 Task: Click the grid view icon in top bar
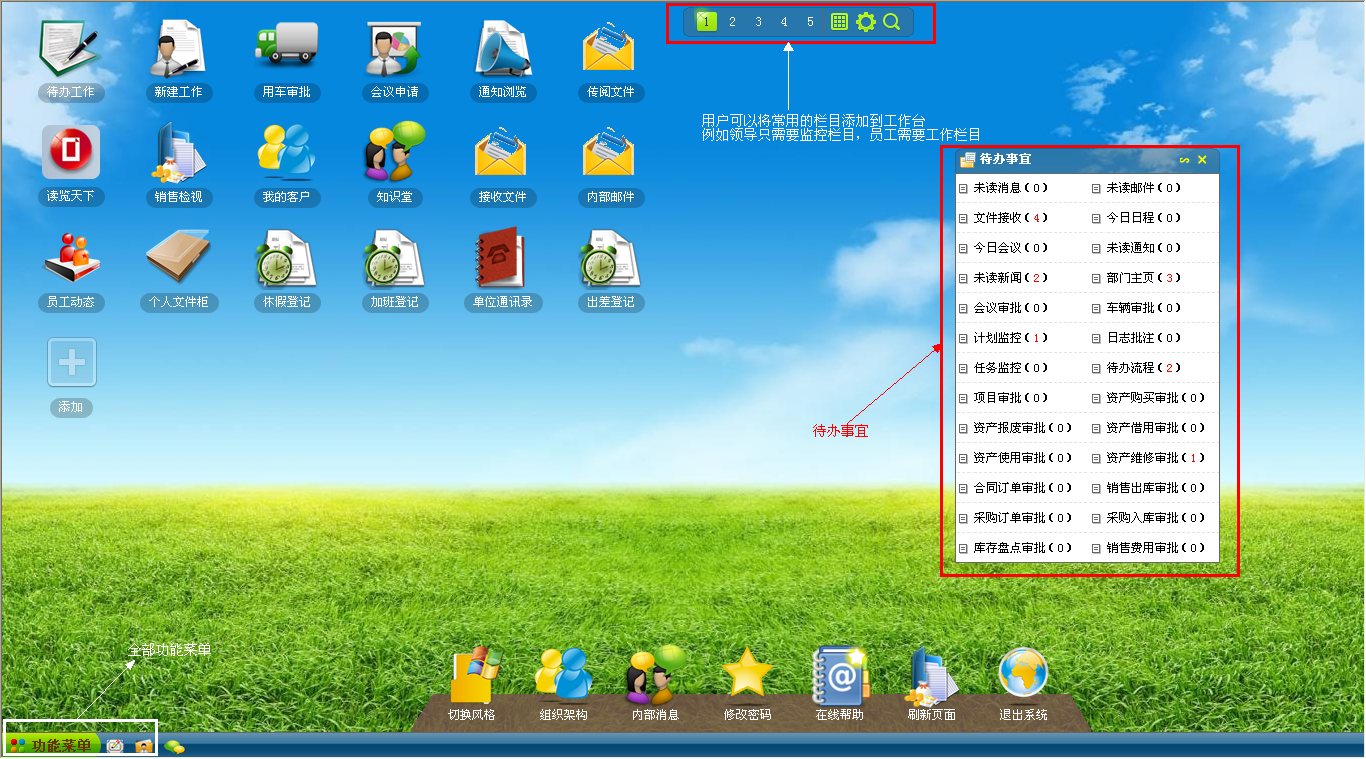pos(840,21)
